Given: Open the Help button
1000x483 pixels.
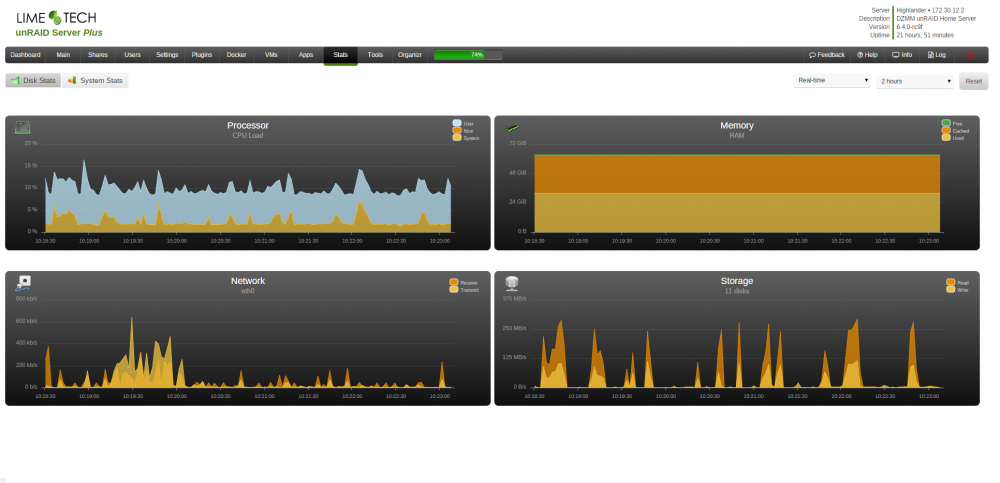Looking at the screenshot, I should tap(867, 55).
